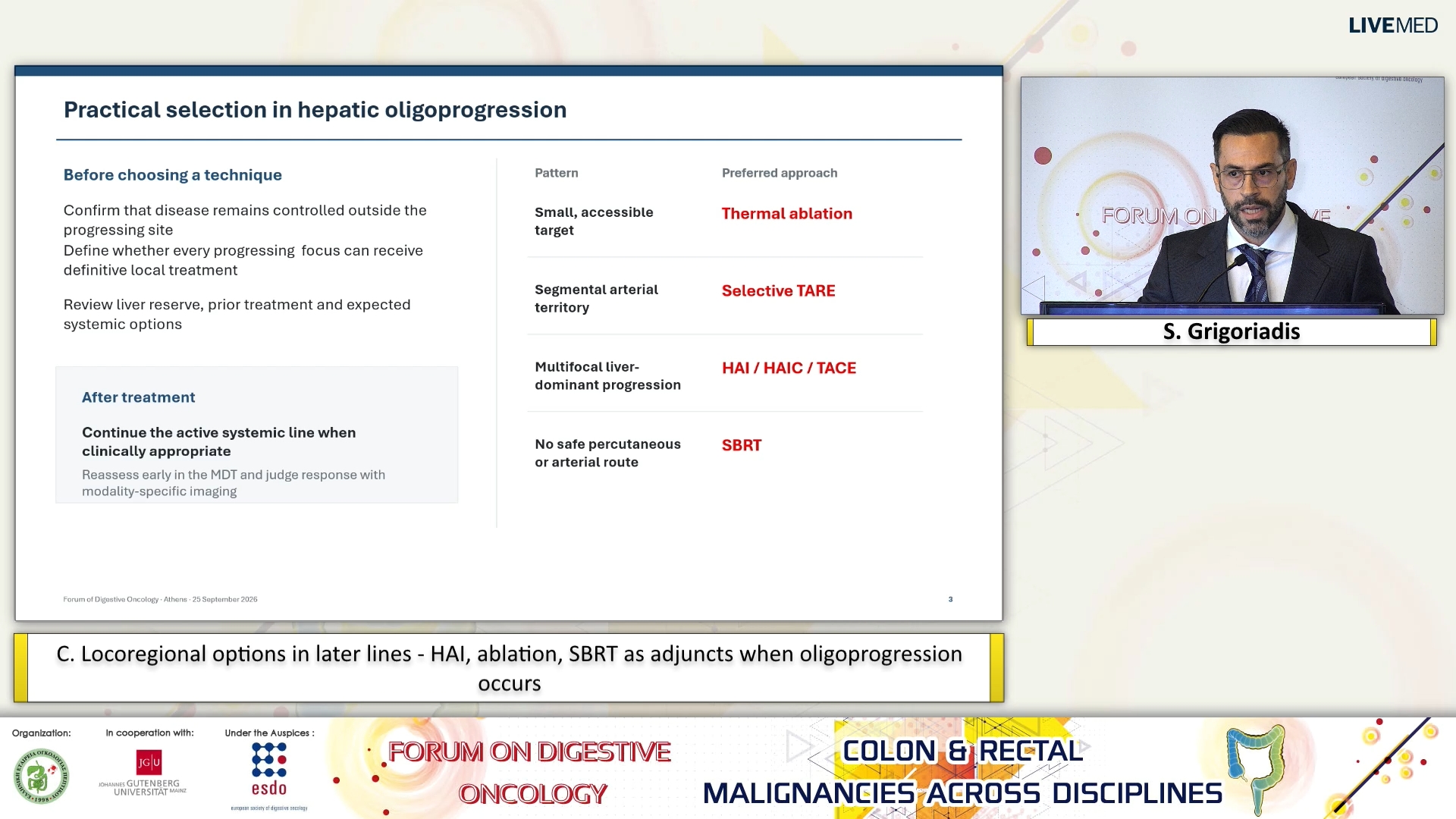Click the Pattern column header
Viewport: 1456px width, 819px height.
pyautogui.click(x=556, y=173)
